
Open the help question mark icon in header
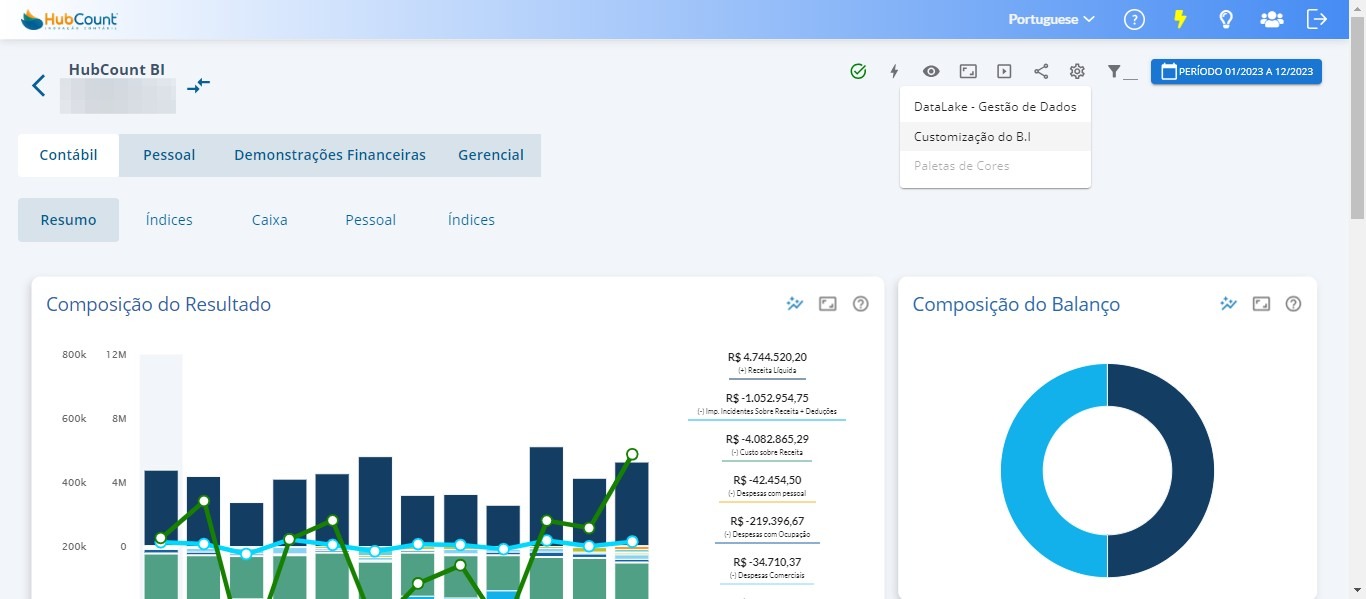pos(1134,19)
